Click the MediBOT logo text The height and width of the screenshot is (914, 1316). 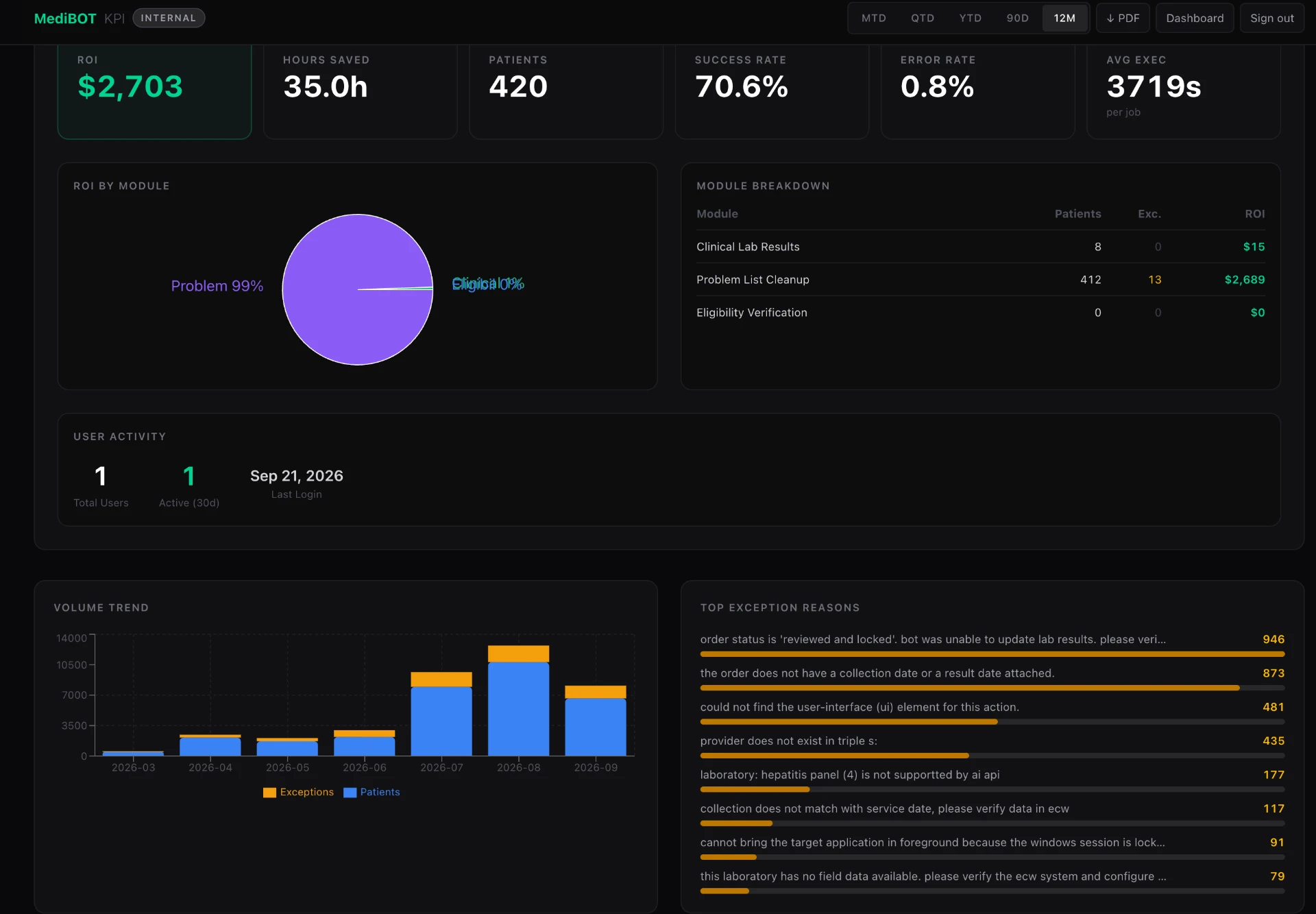click(65, 19)
